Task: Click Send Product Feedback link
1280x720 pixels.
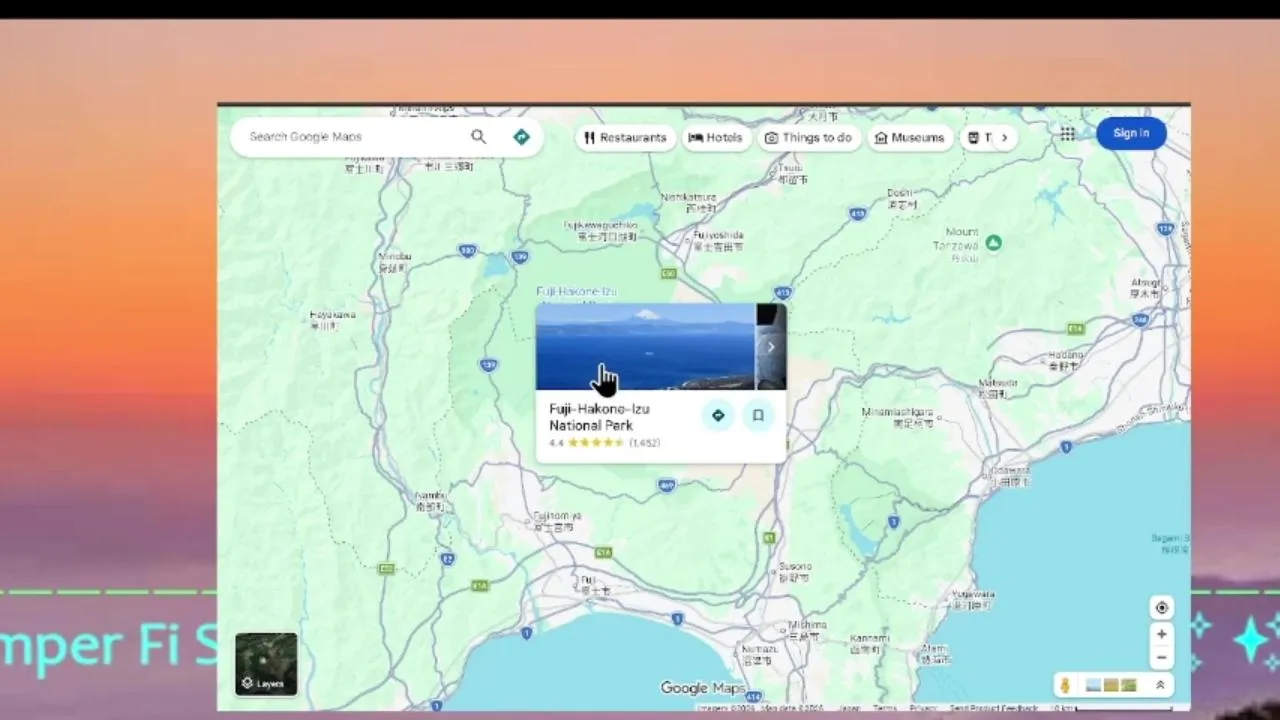Action: [993, 708]
